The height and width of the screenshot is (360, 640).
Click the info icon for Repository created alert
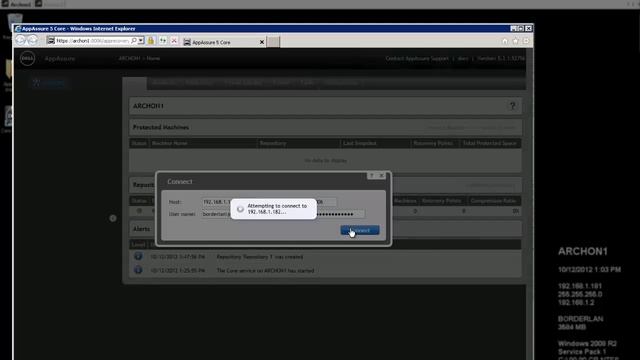(x=138, y=256)
